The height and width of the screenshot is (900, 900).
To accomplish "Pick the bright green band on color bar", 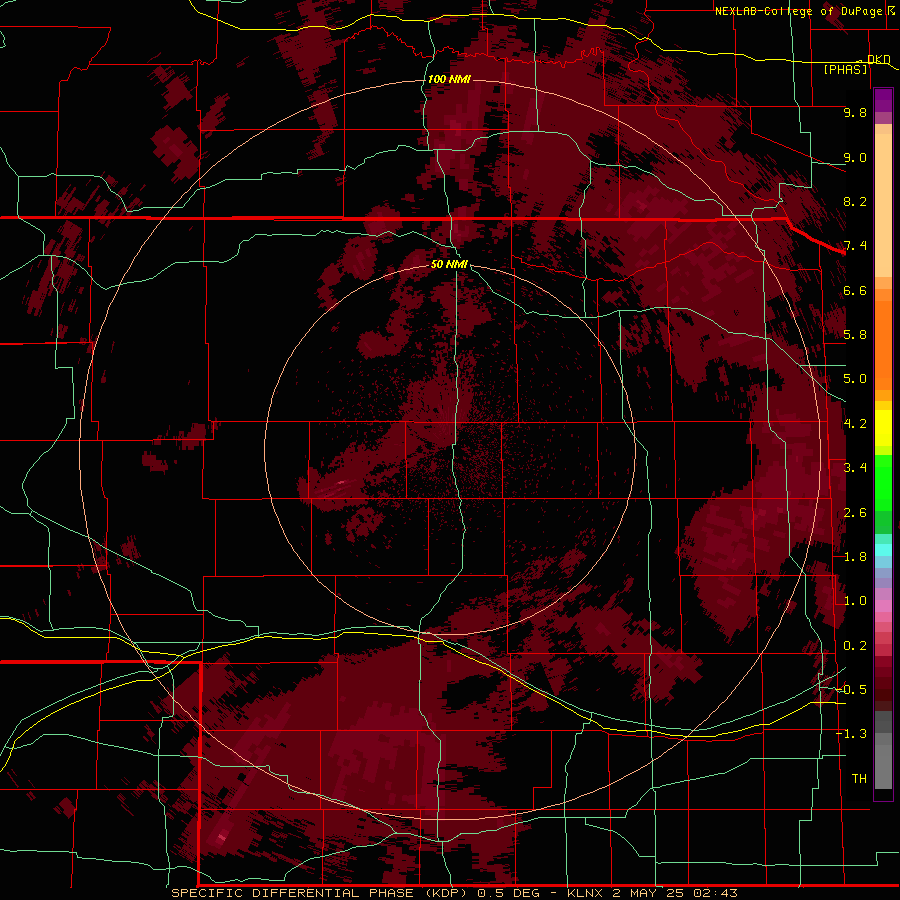I will click(883, 482).
